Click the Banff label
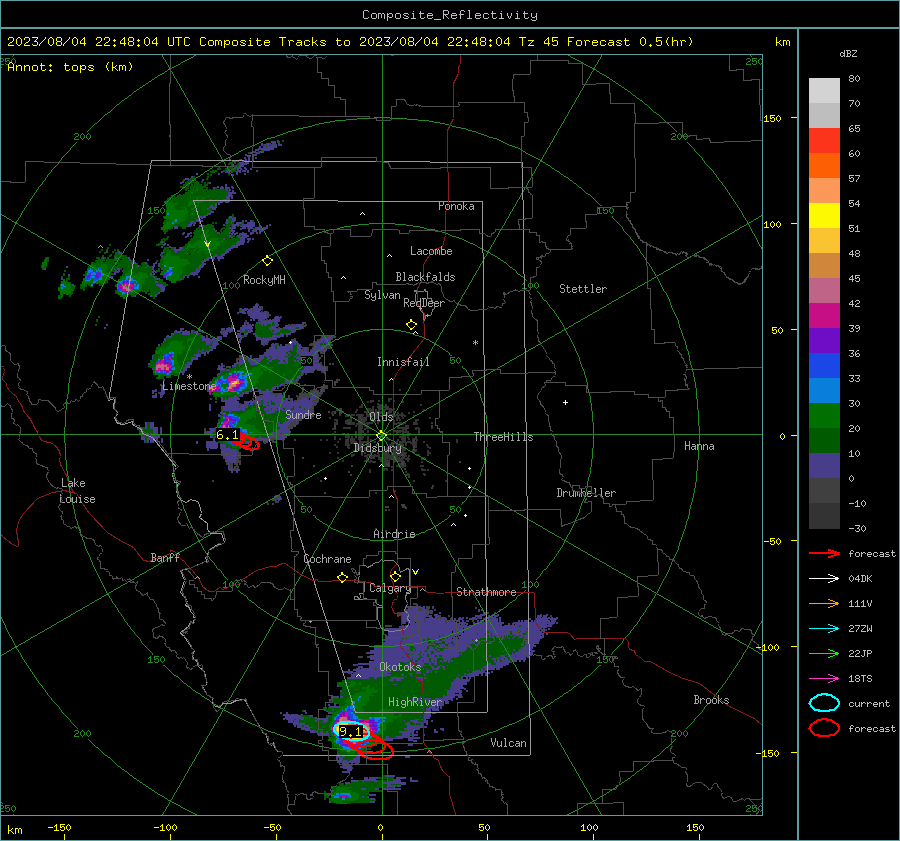900x841 pixels. tap(165, 558)
